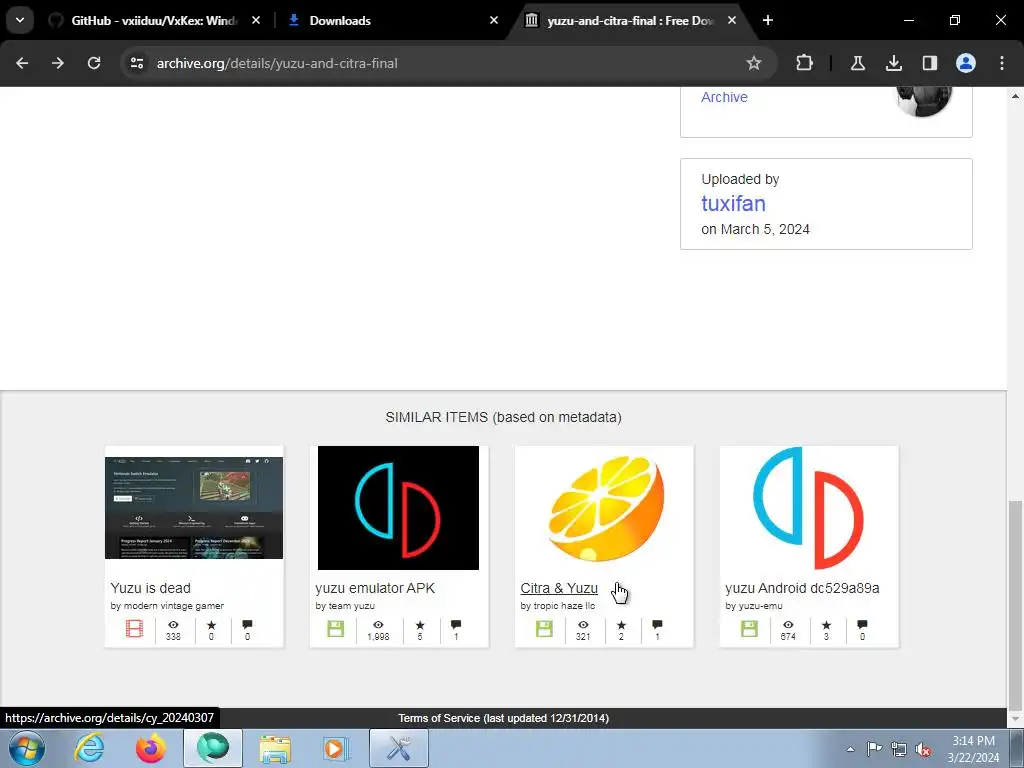Click the software floppy icon on Citra & Yuzu
1024x768 pixels.
pos(544,629)
